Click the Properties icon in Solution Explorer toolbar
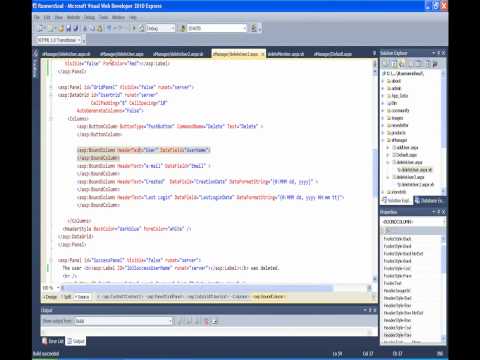 coord(386,64)
